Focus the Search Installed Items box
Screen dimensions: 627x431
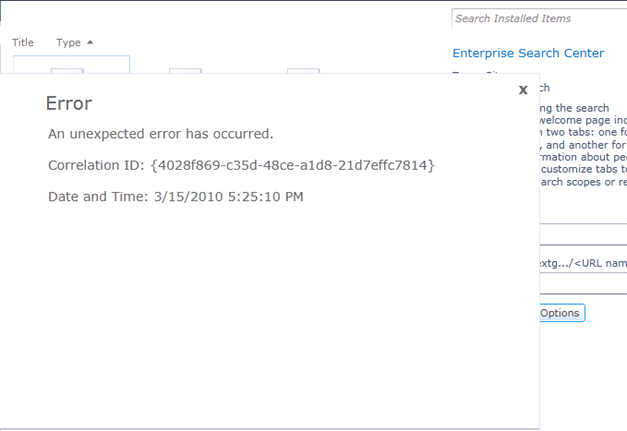tap(539, 18)
